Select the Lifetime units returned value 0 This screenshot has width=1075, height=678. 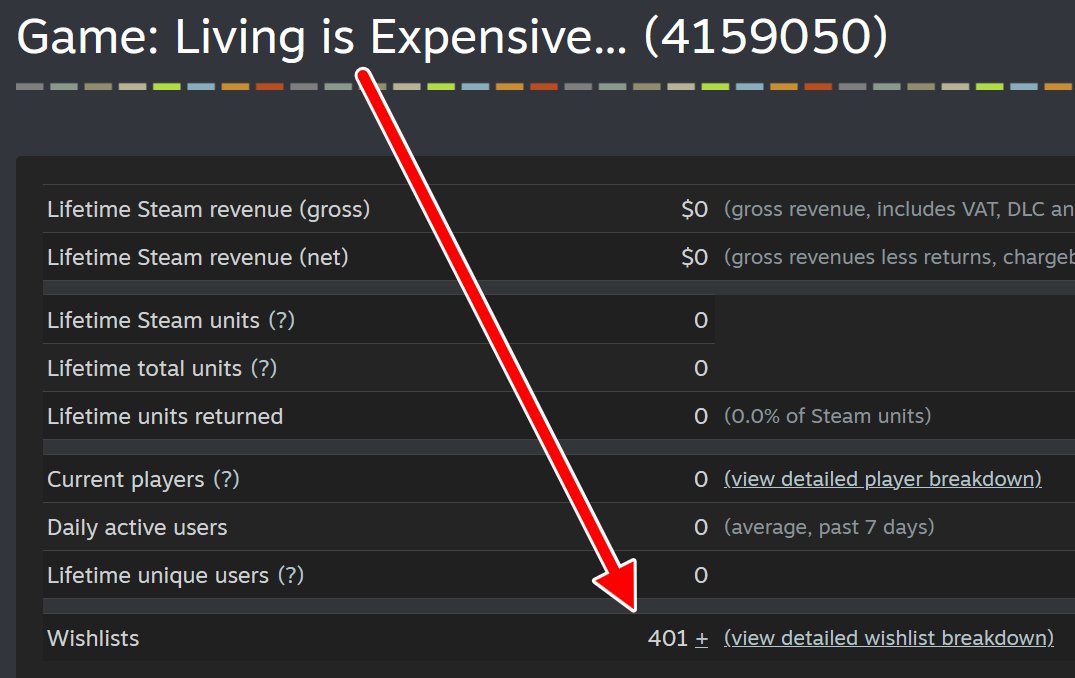pyautogui.click(x=701, y=416)
